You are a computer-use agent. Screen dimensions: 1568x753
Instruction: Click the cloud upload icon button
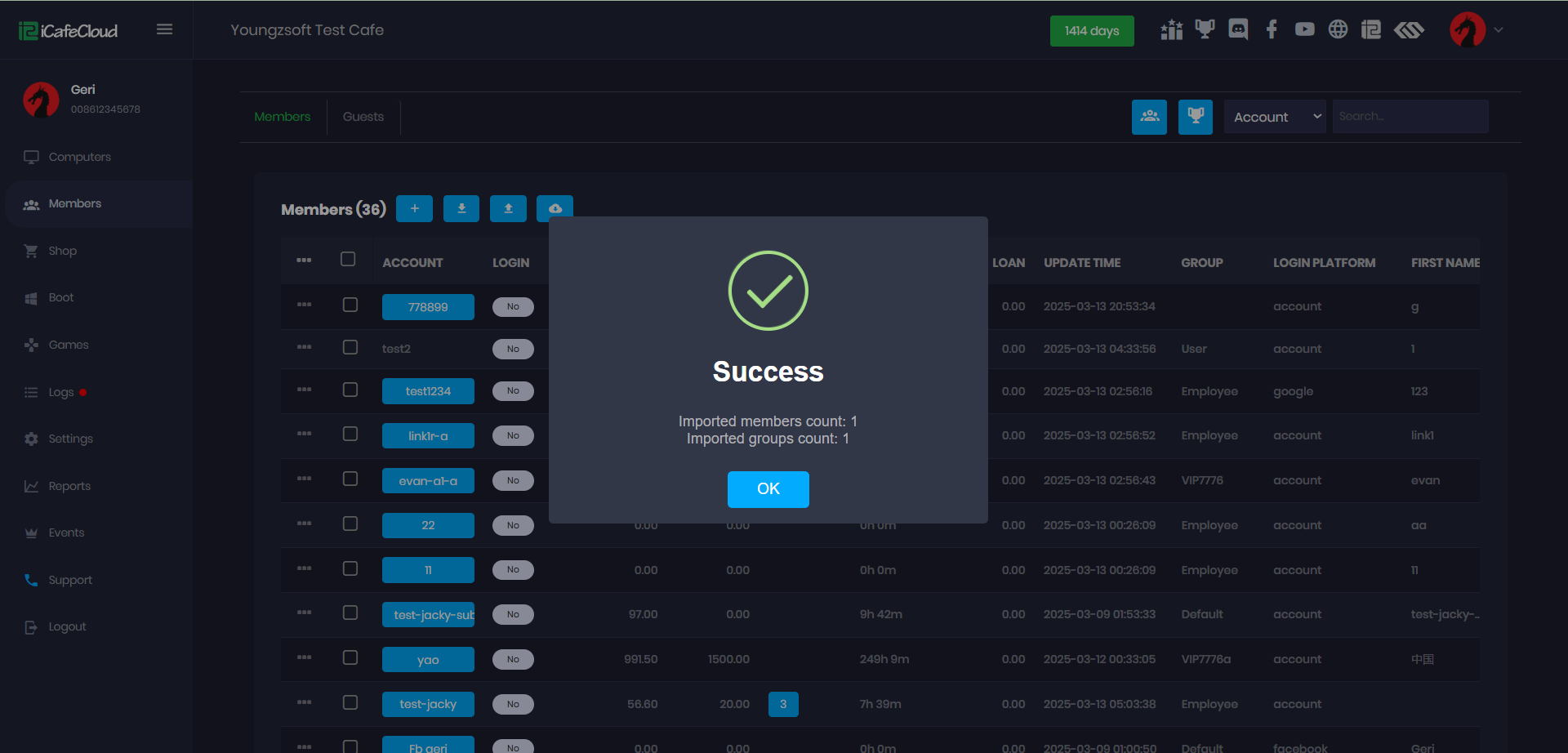pyautogui.click(x=555, y=208)
